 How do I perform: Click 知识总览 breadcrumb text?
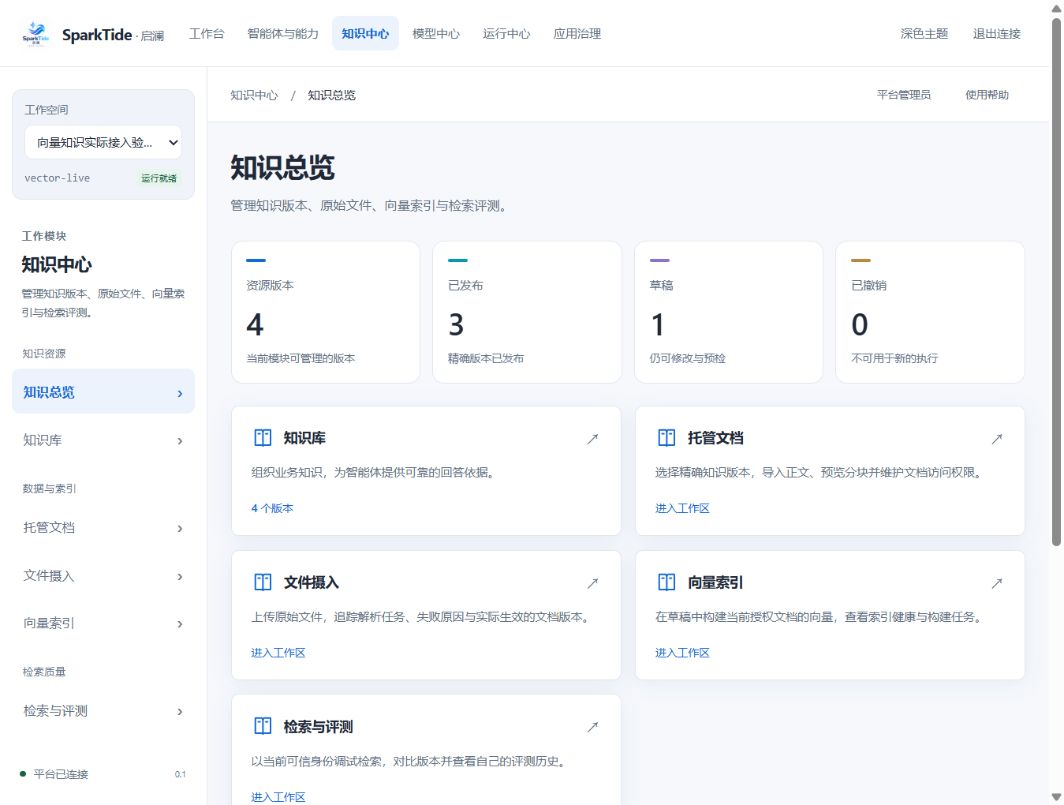[x=332, y=95]
